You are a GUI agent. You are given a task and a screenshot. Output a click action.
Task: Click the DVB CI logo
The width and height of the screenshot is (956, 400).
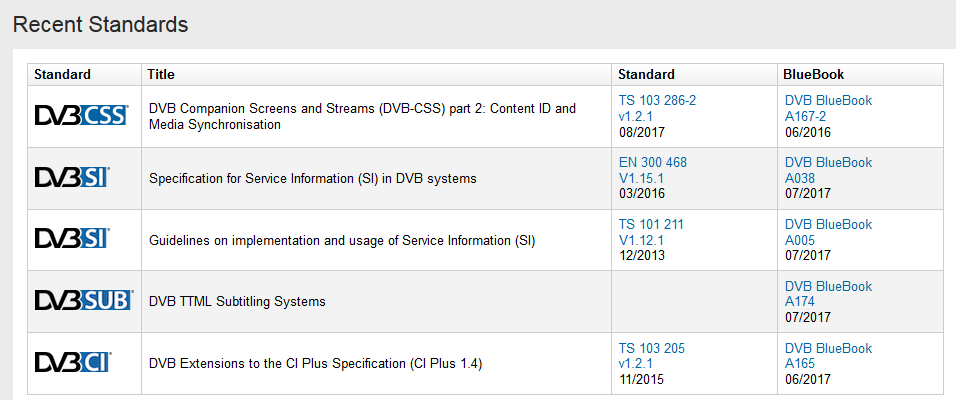point(73,363)
